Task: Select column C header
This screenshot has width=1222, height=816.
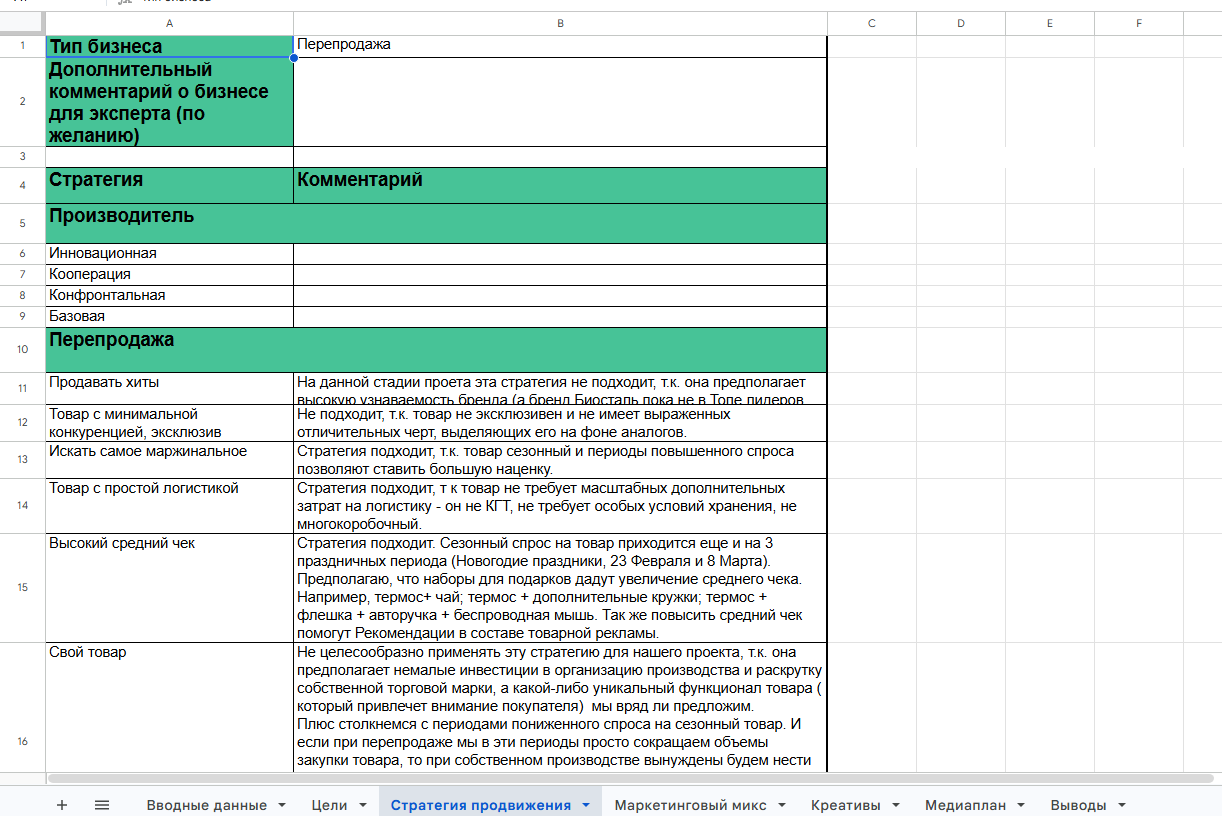Action: click(872, 23)
